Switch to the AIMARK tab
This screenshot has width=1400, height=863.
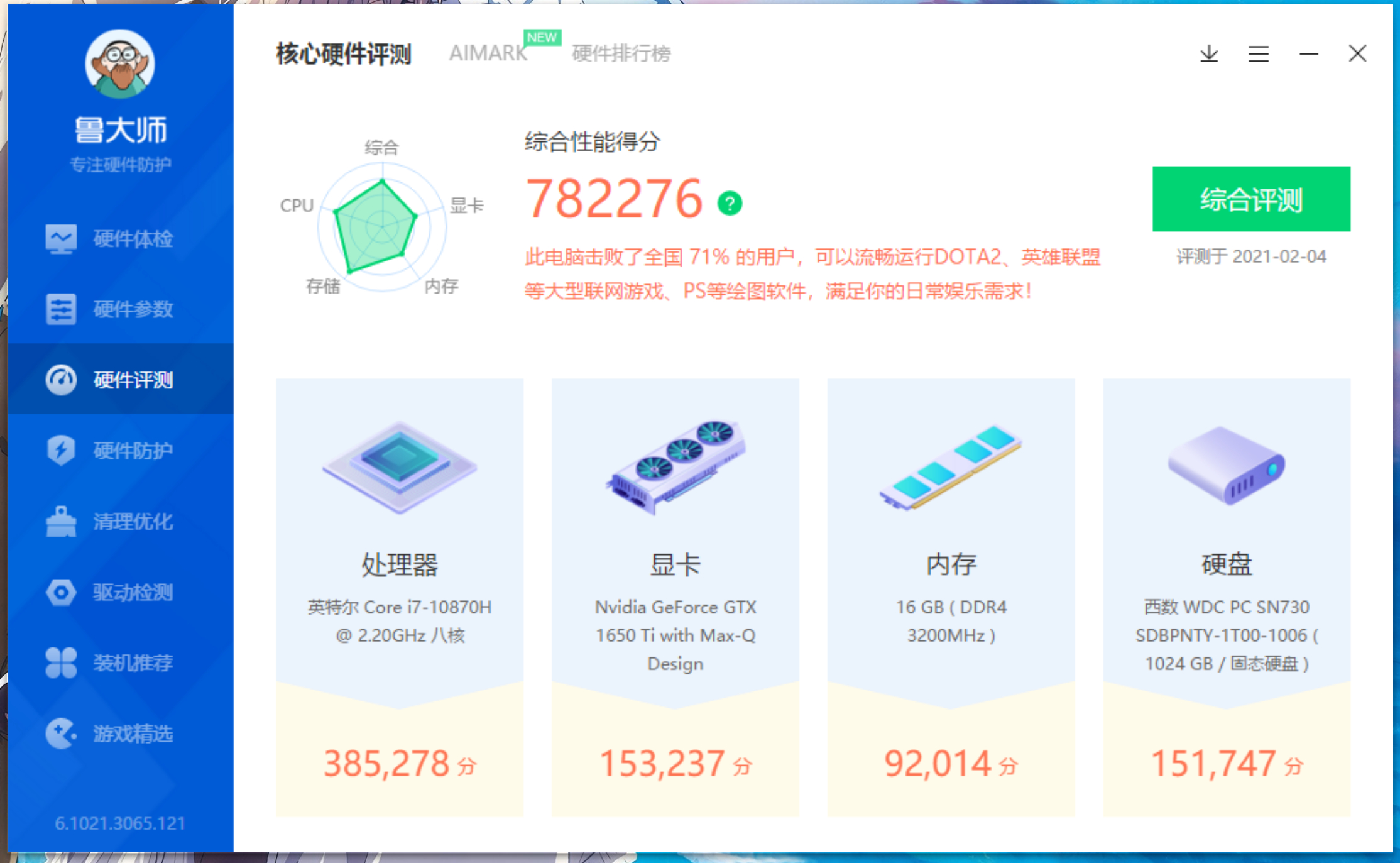tap(488, 53)
